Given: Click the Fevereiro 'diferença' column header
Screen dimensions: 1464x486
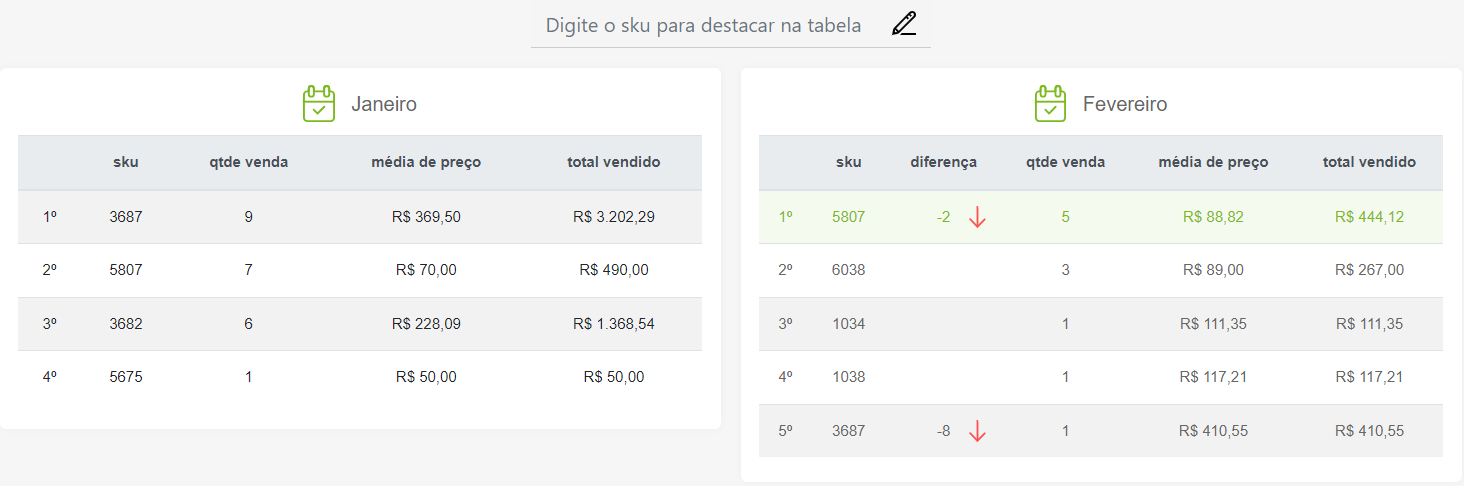Looking at the screenshot, I should point(943,162).
